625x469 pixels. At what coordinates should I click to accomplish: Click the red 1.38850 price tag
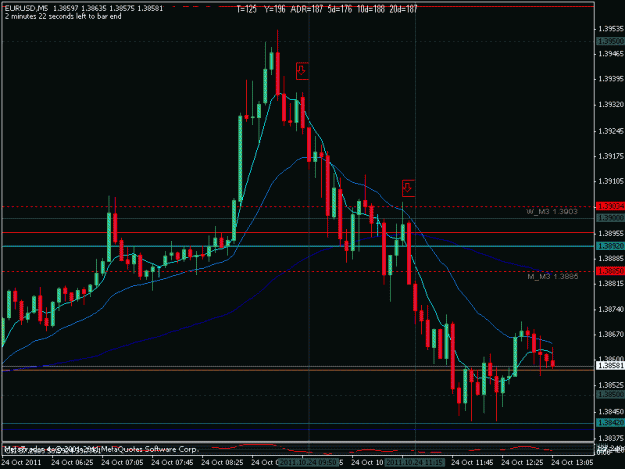tap(610, 271)
